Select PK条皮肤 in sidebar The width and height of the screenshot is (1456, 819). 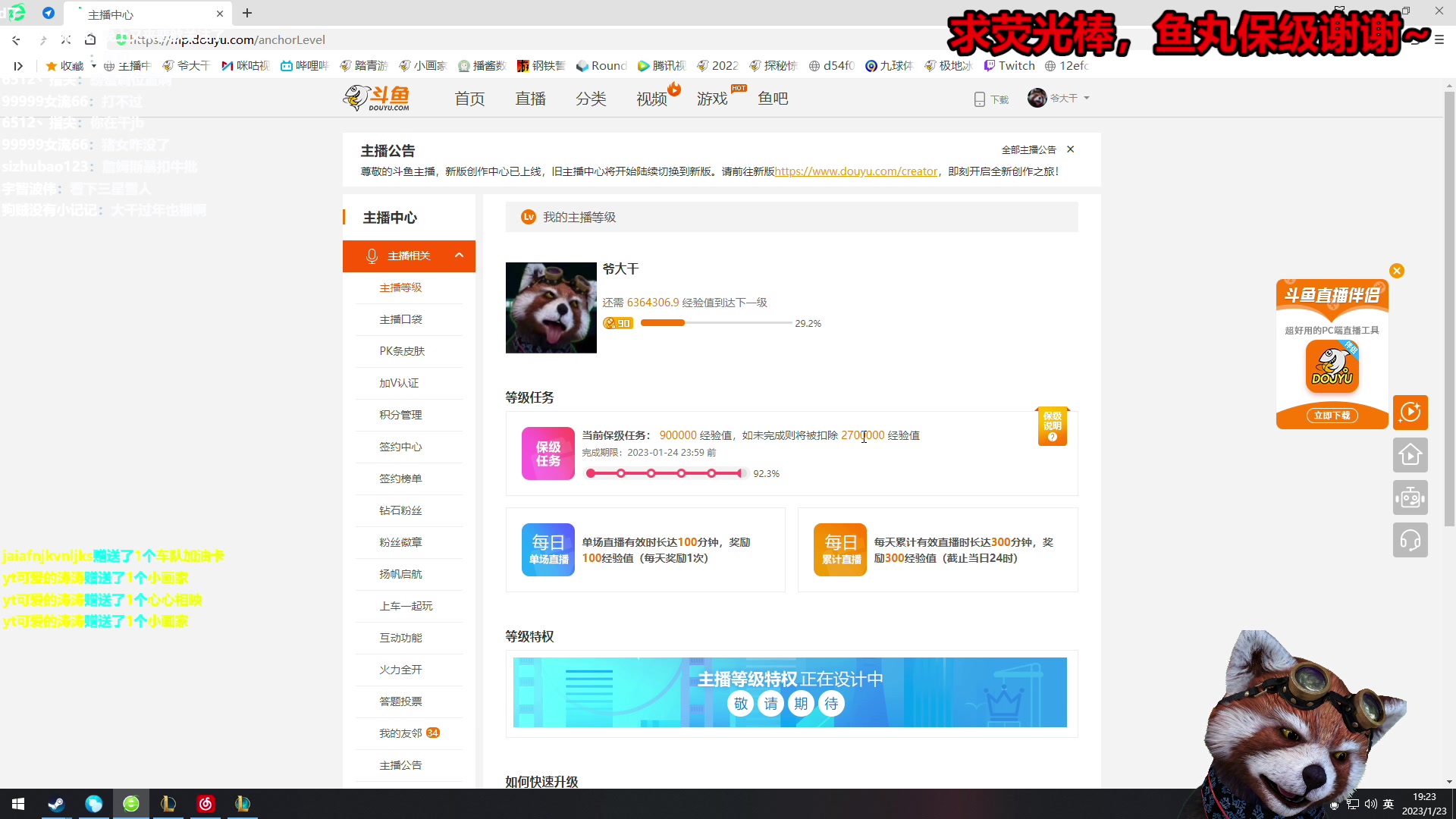point(402,351)
